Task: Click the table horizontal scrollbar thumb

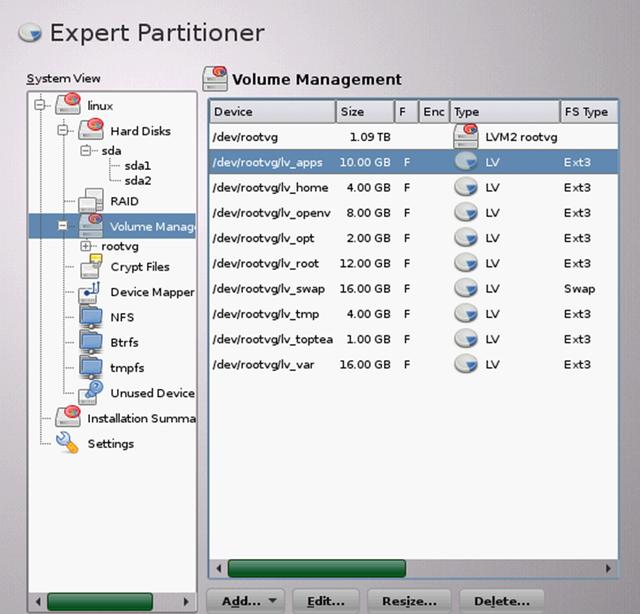Action: tap(317, 568)
